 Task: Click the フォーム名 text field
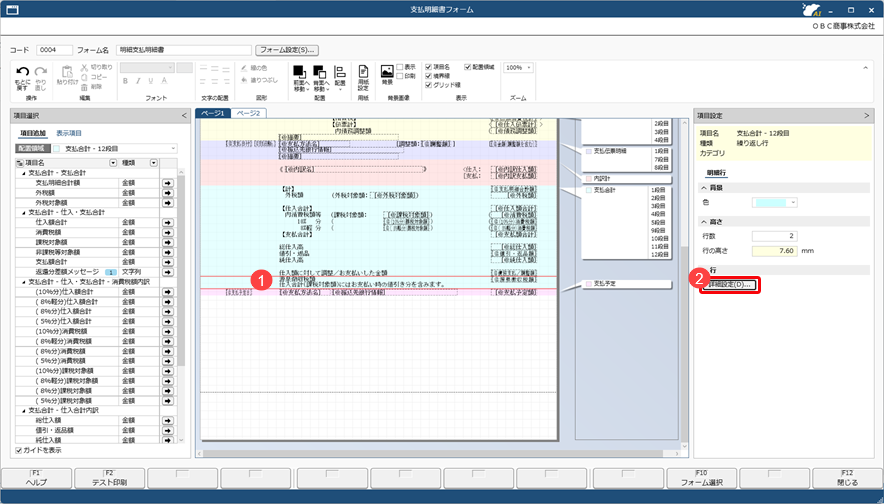[x=184, y=50]
